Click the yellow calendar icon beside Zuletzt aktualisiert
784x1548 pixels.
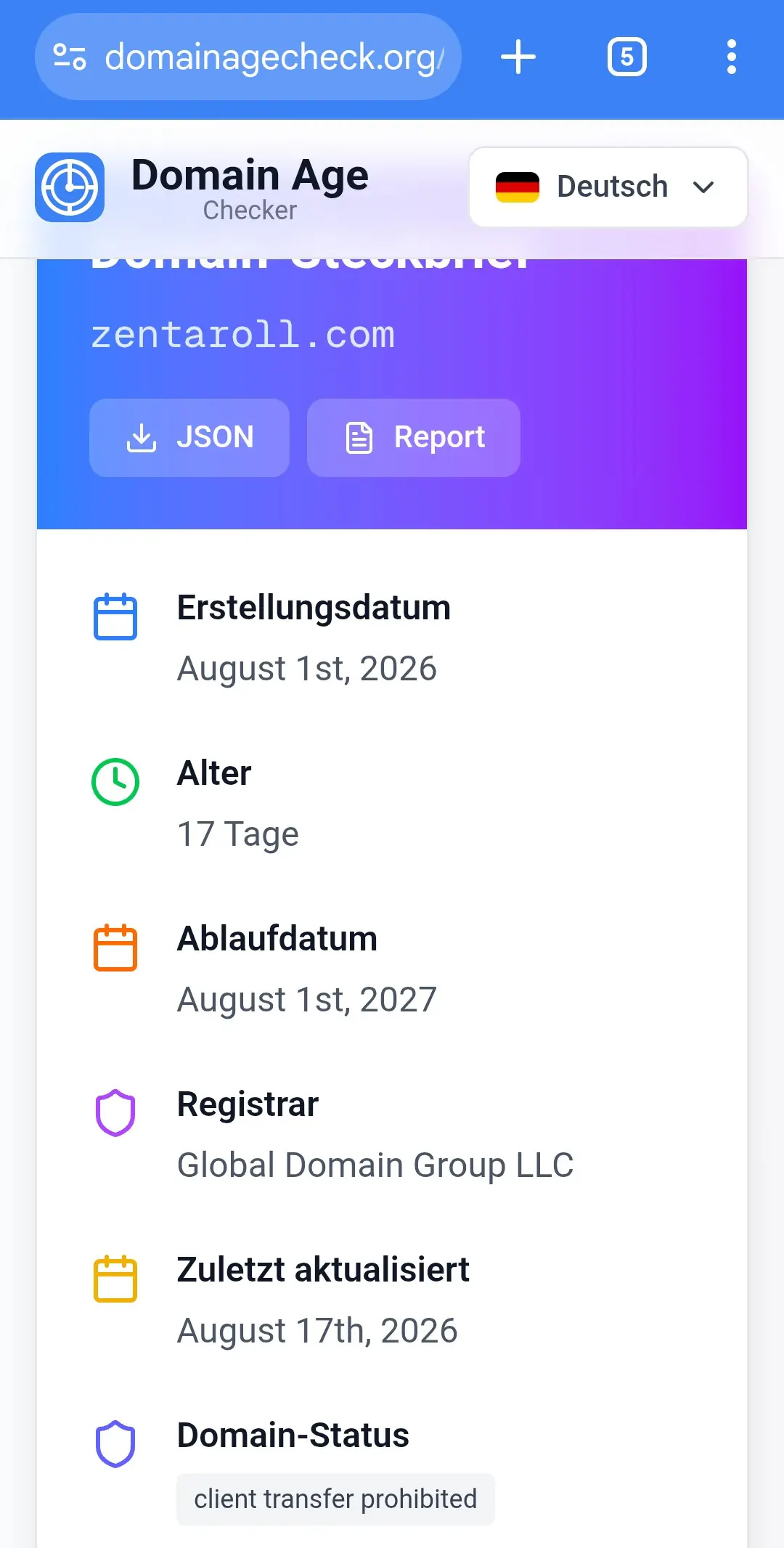click(x=115, y=1279)
